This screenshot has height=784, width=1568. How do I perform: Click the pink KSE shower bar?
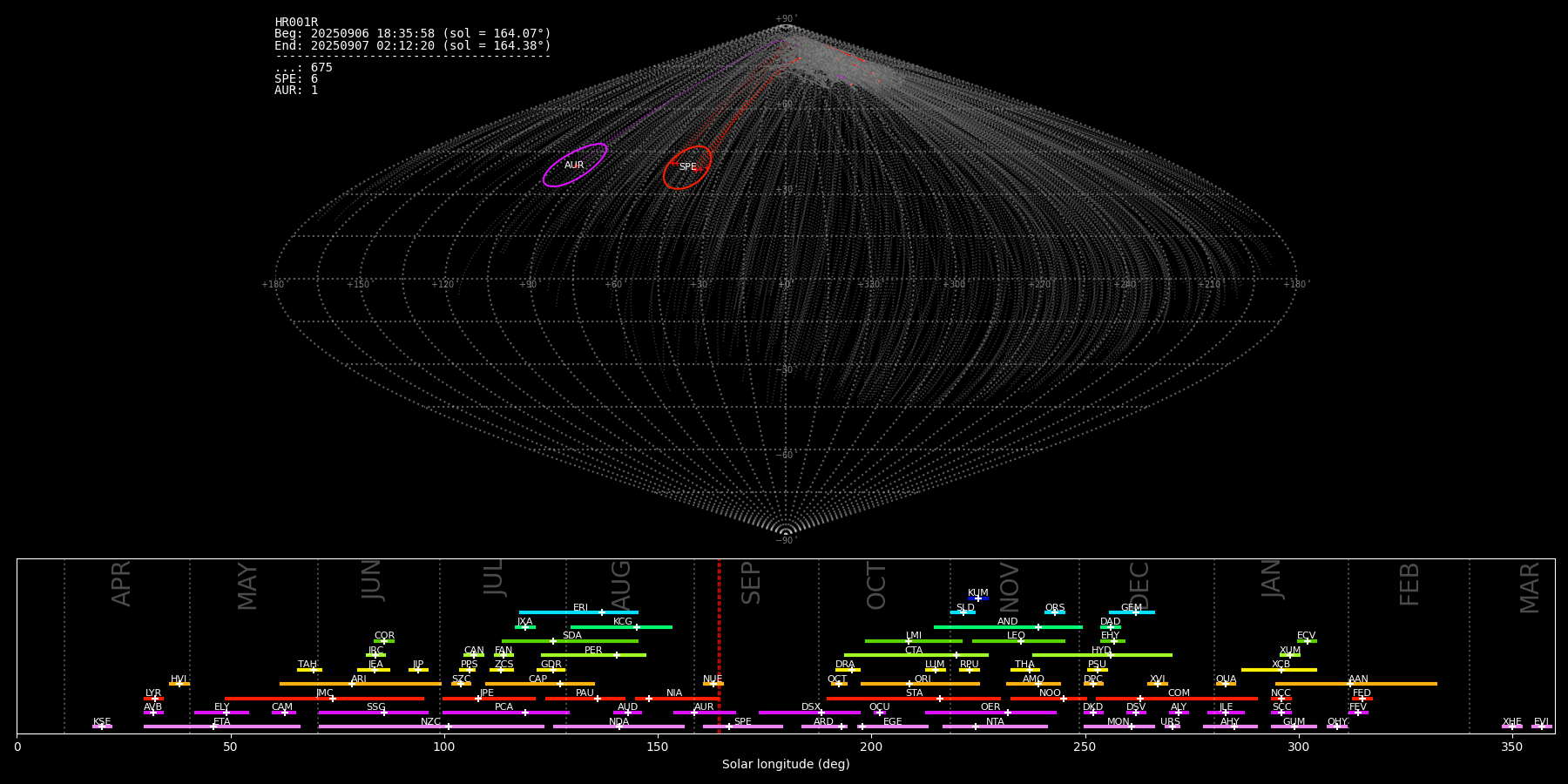click(x=102, y=727)
